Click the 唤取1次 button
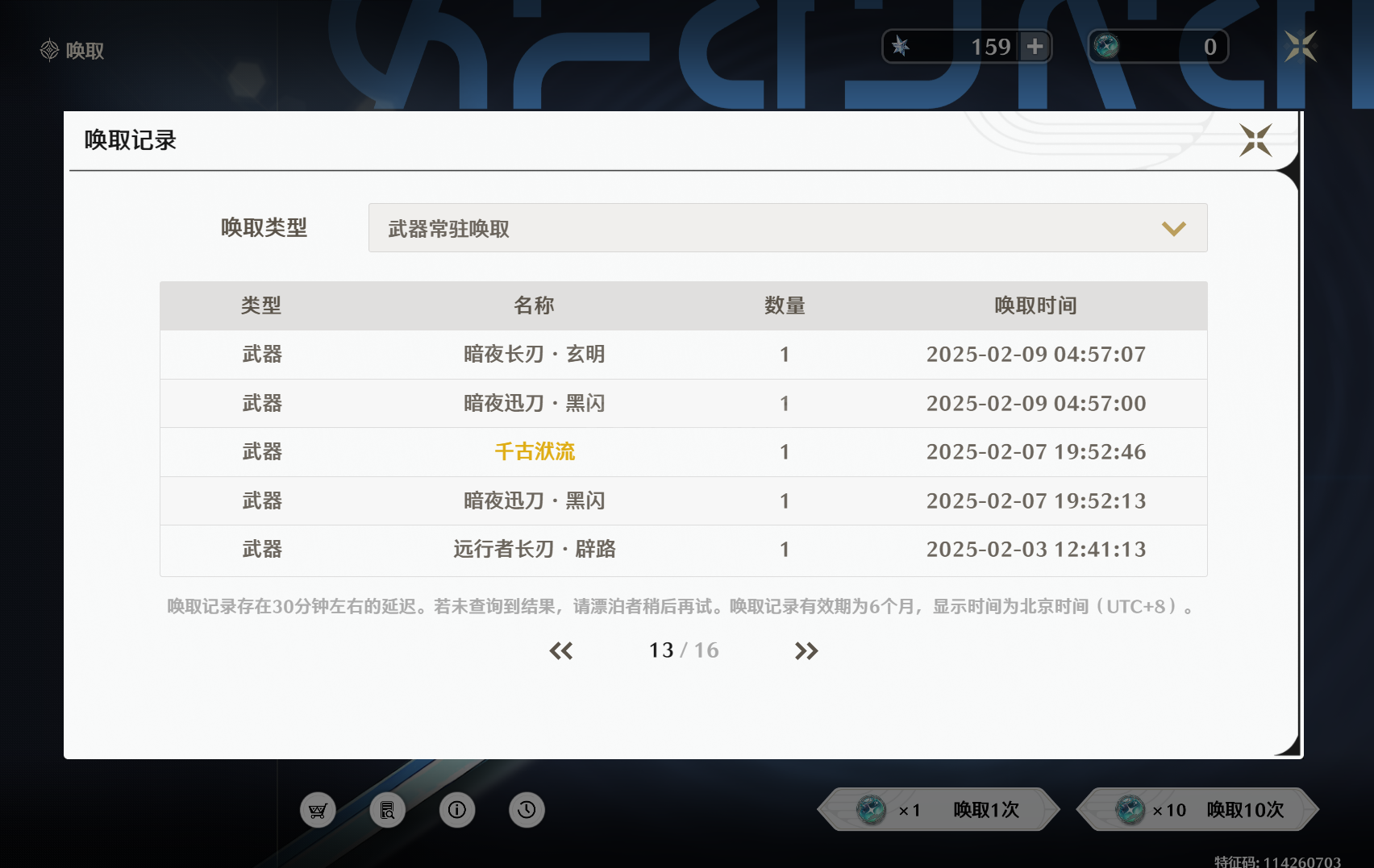Screen dimensions: 1374x868 pyautogui.click(x=939, y=810)
